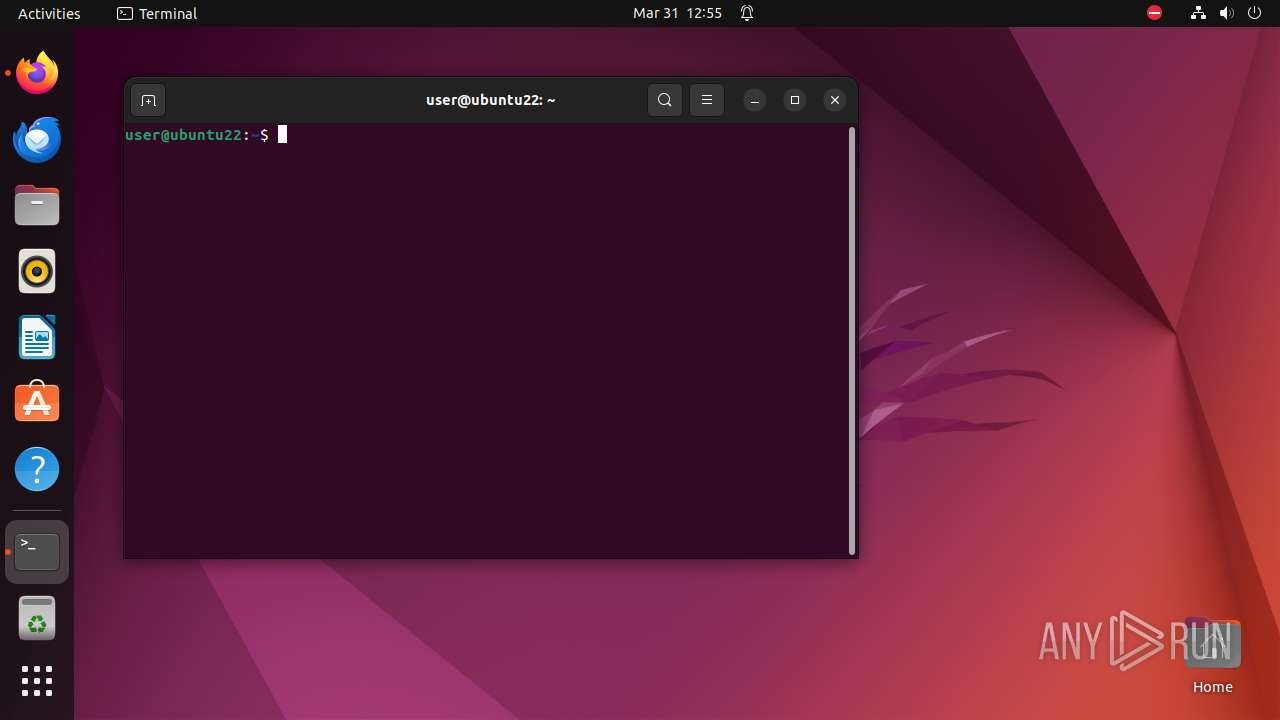
Task: Open the clock calendar Mar 31 12:55
Action: click(x=677, y=14)
